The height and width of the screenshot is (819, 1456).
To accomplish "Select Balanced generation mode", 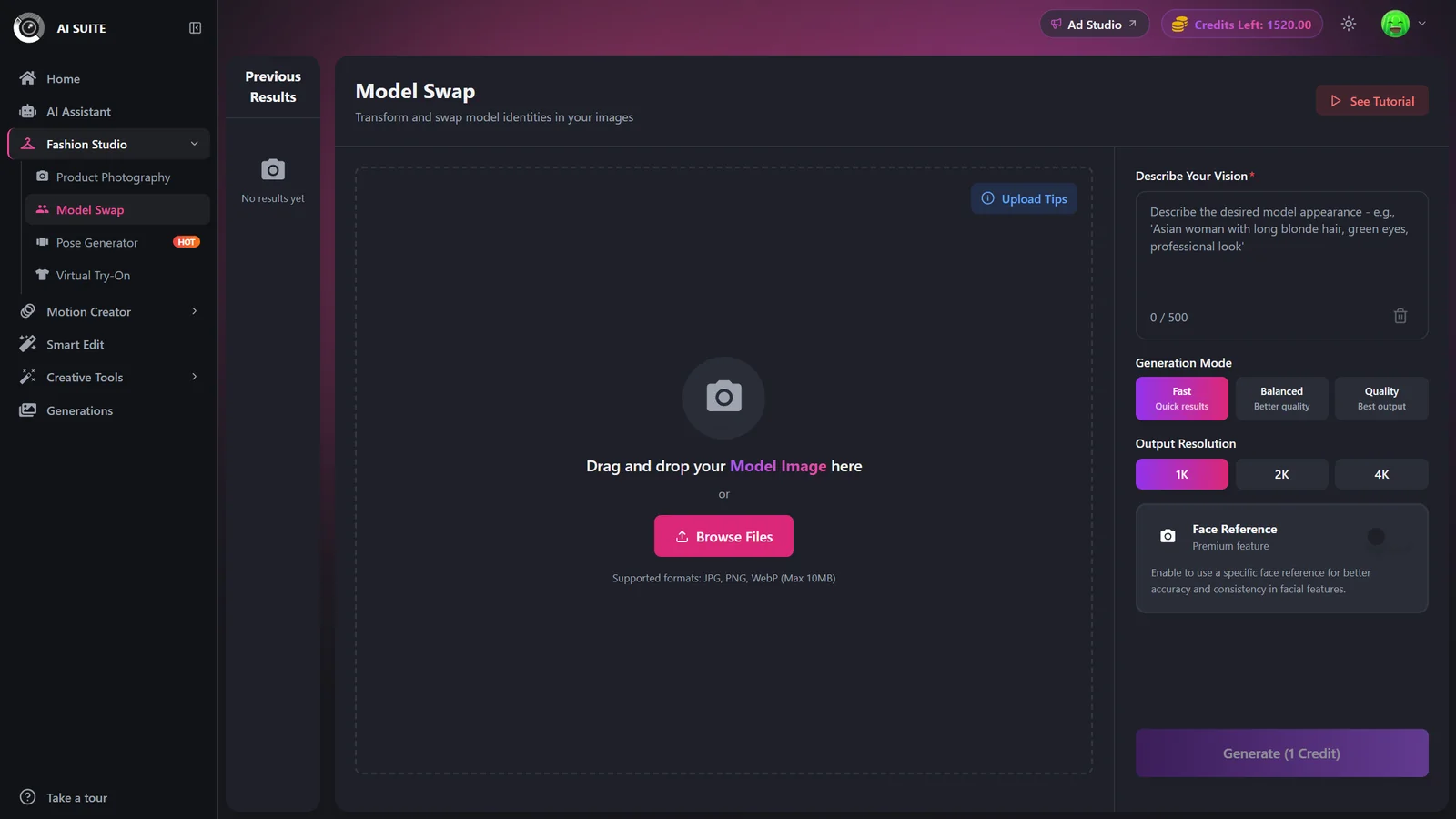I will pyautogui.click(x=1281, y=399).
